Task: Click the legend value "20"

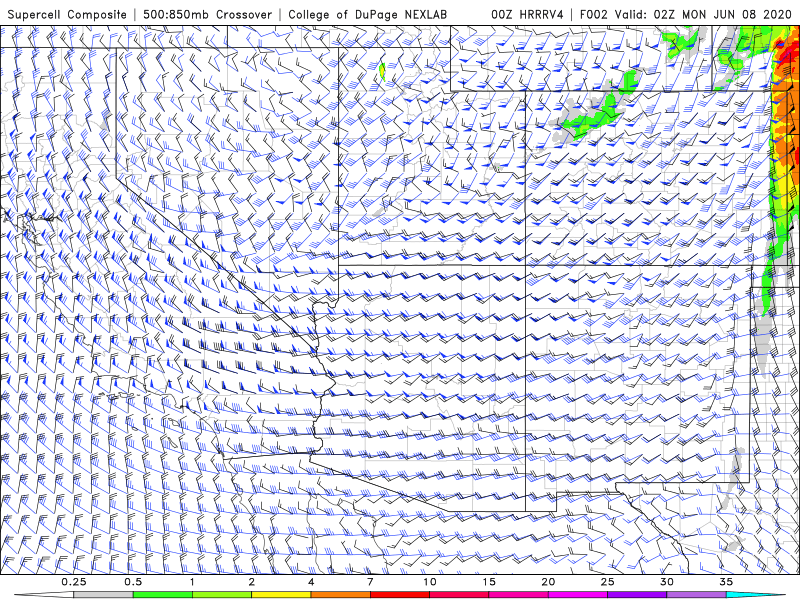Action: coord(548,582)
